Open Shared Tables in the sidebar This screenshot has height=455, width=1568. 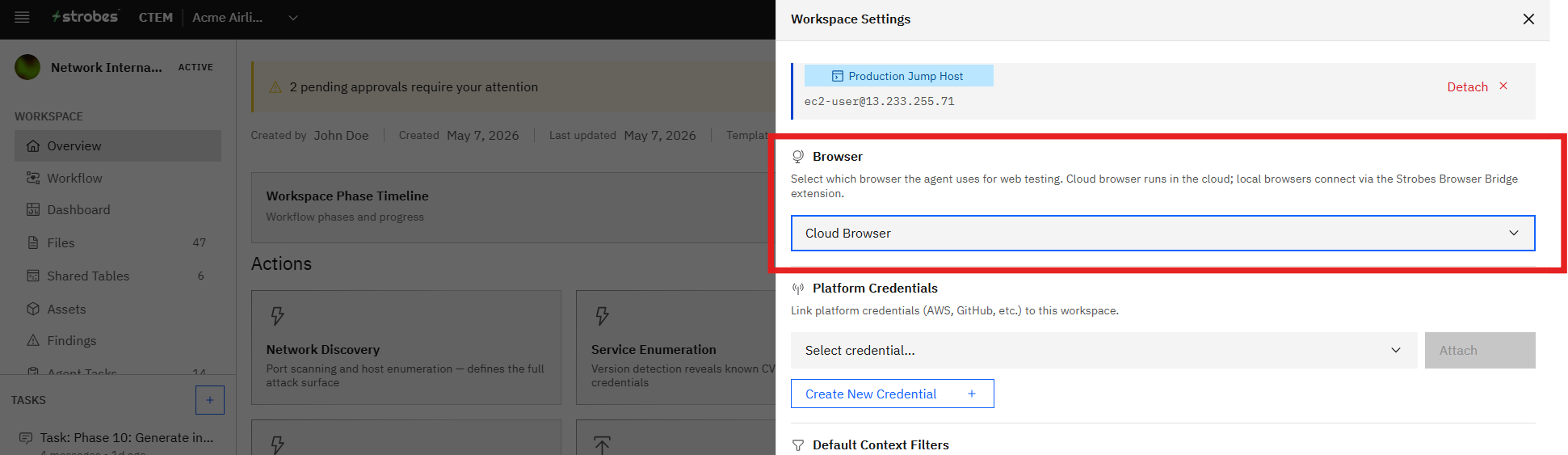pyautogui.click(x=118, y=276)
